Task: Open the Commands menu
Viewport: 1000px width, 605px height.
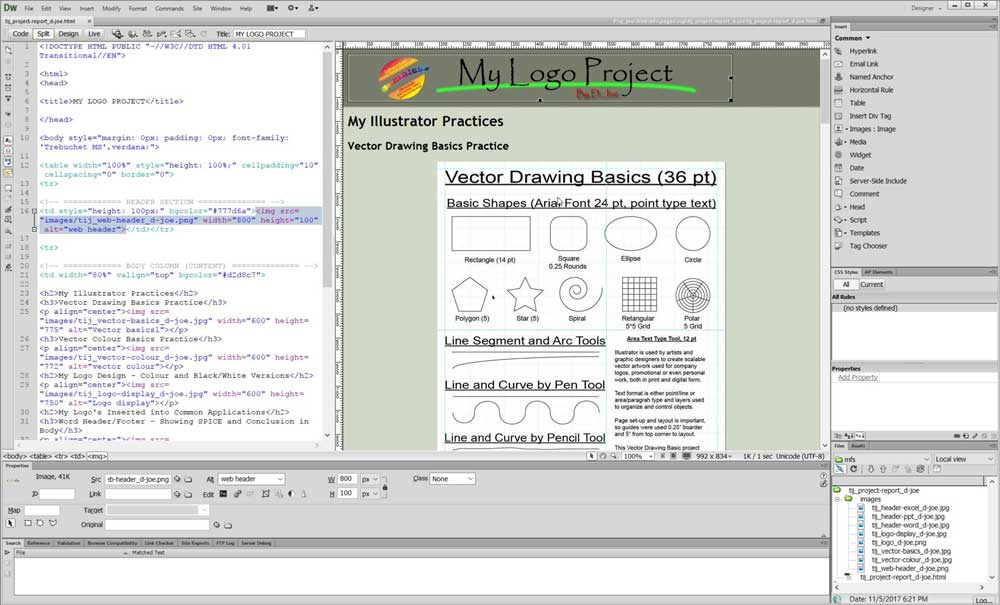Action: click(167, 8)
